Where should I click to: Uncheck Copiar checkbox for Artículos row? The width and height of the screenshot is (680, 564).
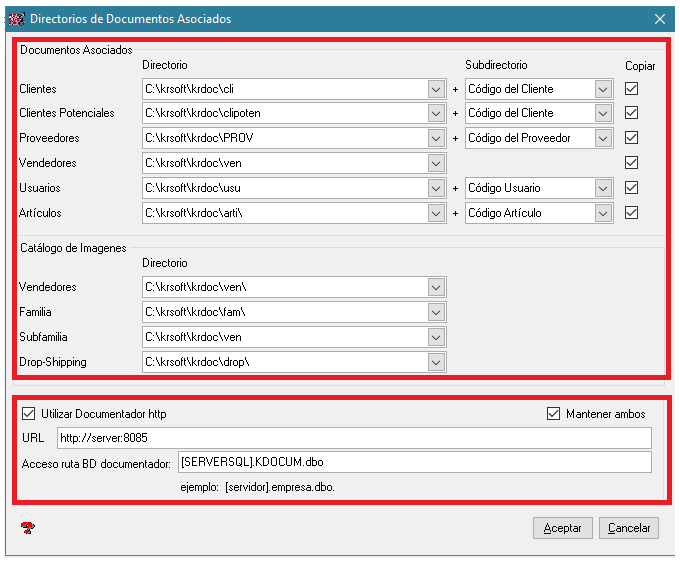pyautogui.click(x=631, y=212)
